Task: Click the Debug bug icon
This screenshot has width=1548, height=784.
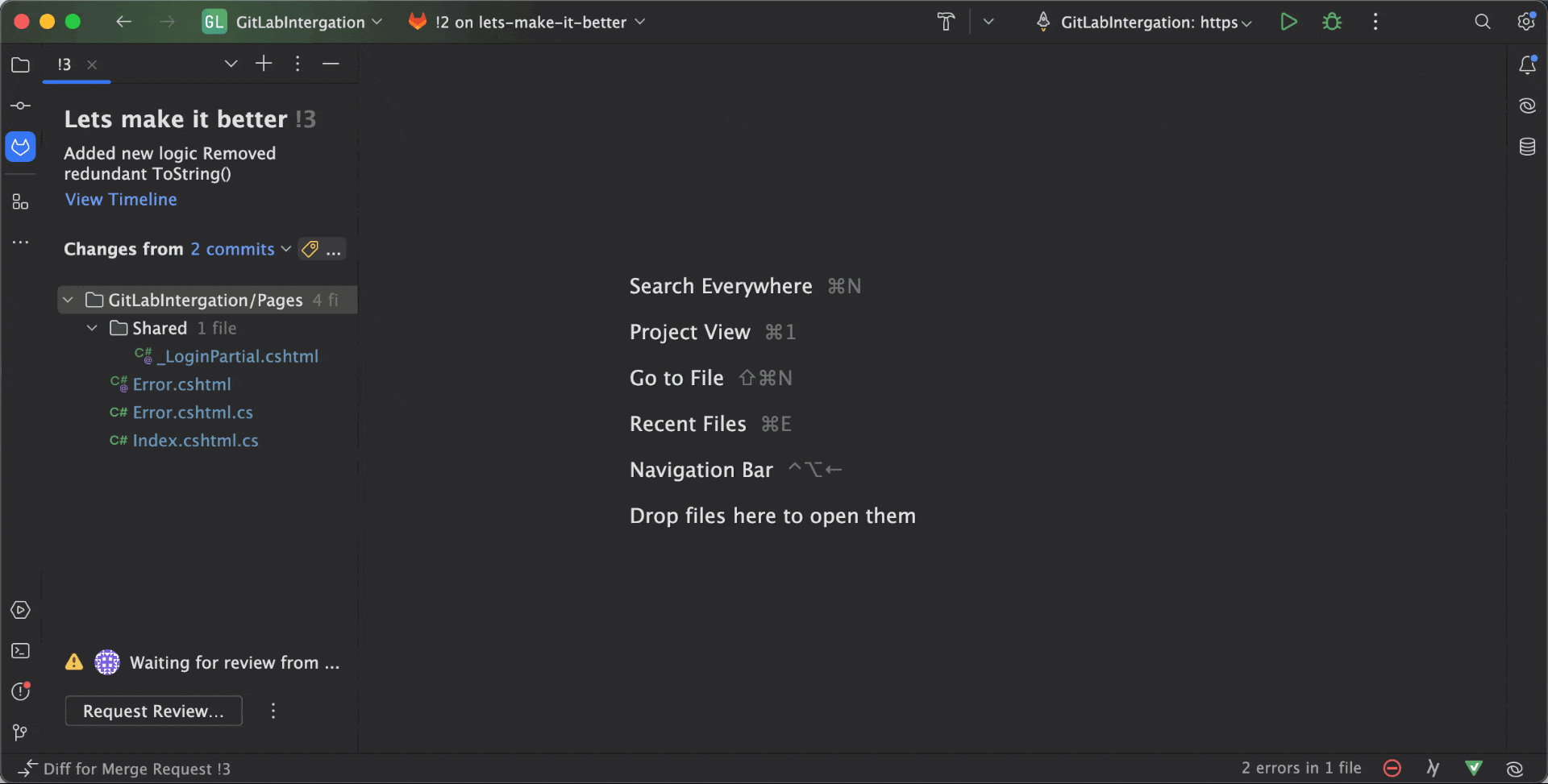Action: 1332,22
